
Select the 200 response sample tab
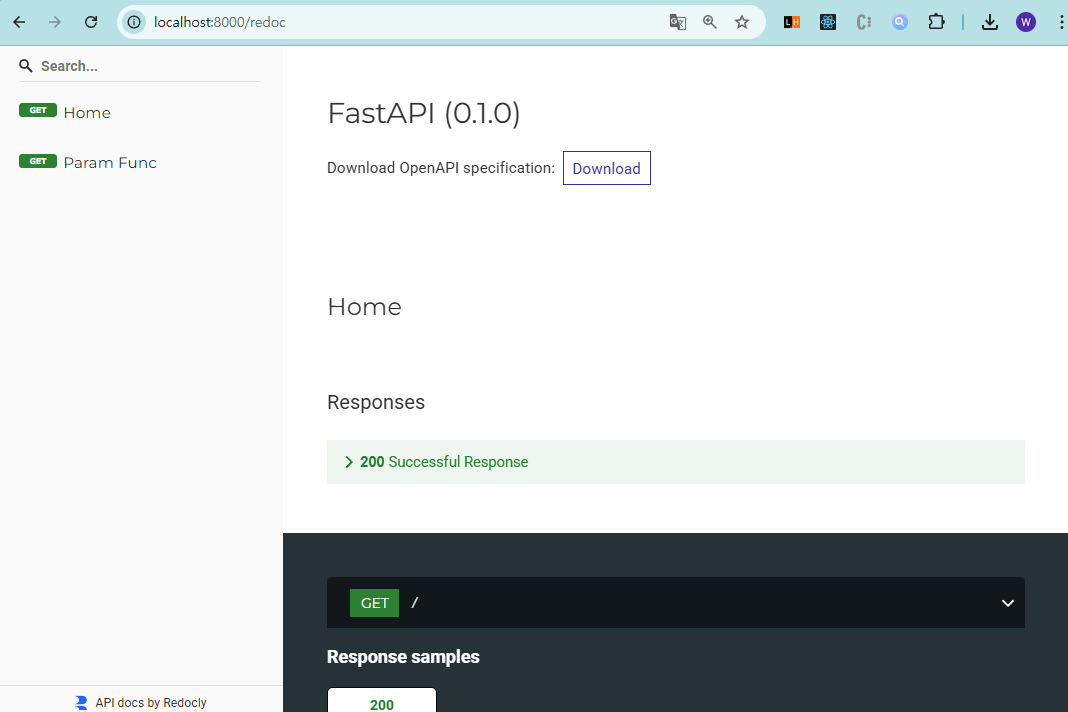coord(381,702)
